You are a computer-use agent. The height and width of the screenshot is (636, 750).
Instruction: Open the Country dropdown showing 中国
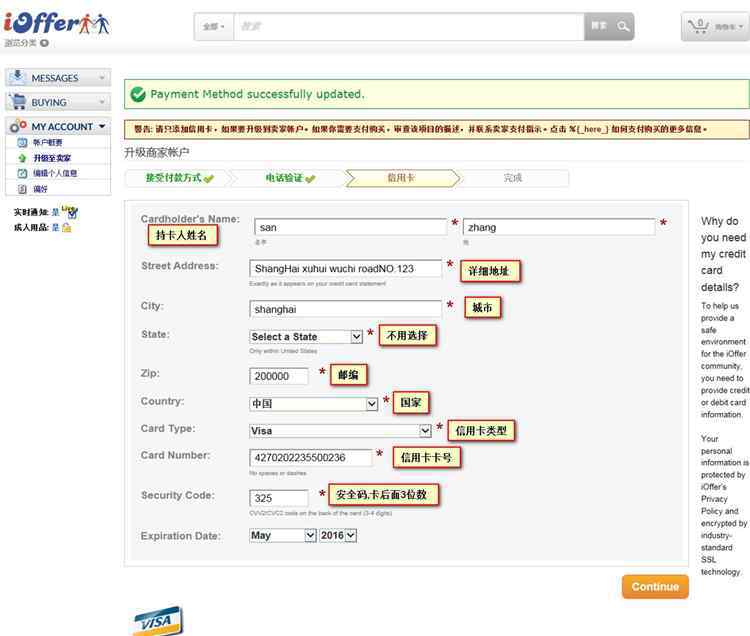(x=313, y=404)
